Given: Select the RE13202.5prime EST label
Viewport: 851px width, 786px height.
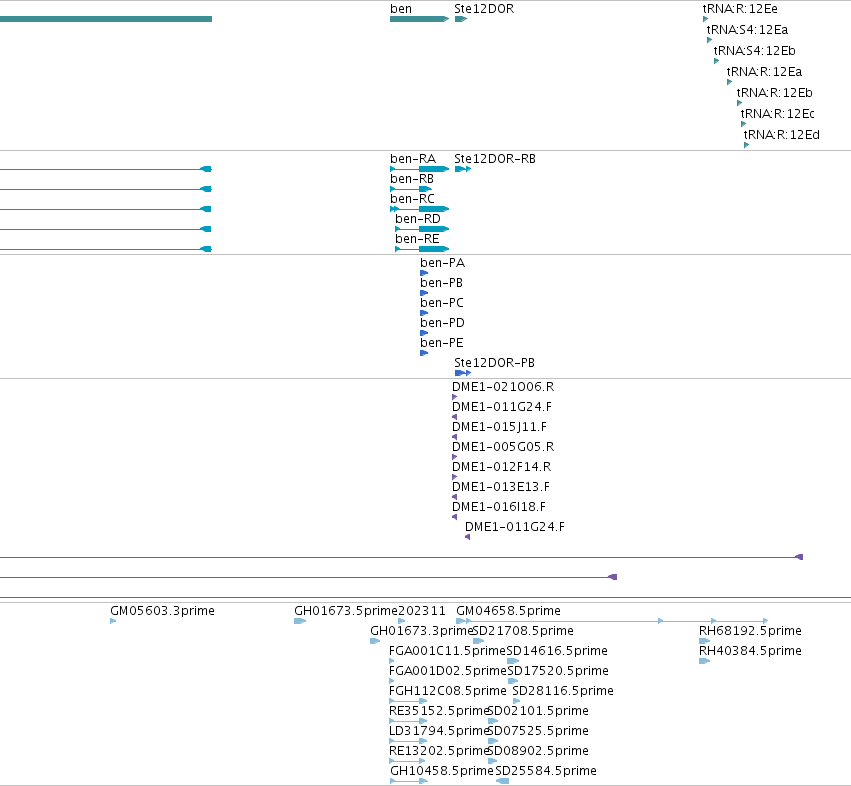Looking at the screenshot, I should pos(439,751).
